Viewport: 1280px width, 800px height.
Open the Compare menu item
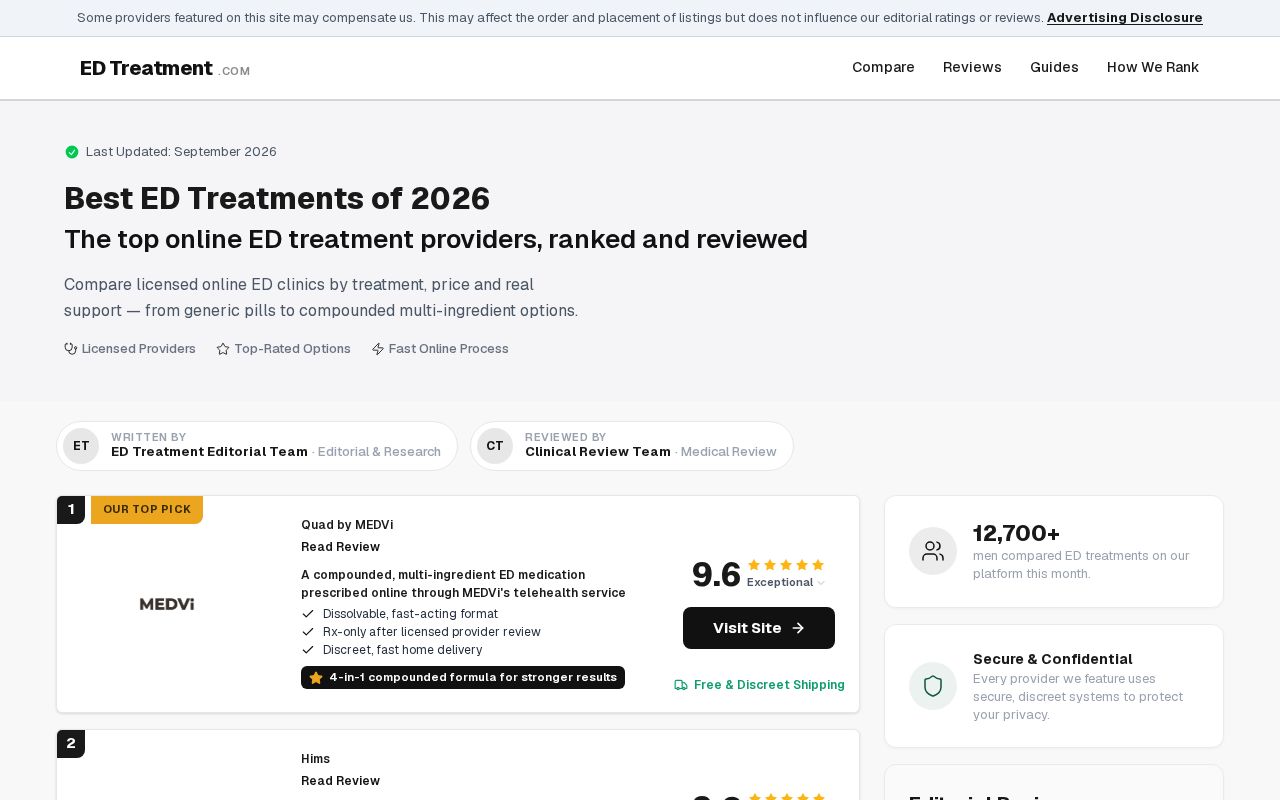click(x=883, y=67)
